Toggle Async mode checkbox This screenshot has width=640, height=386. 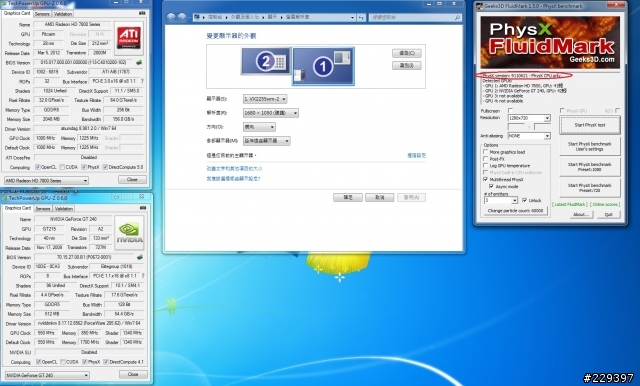[x=491, y=186]
